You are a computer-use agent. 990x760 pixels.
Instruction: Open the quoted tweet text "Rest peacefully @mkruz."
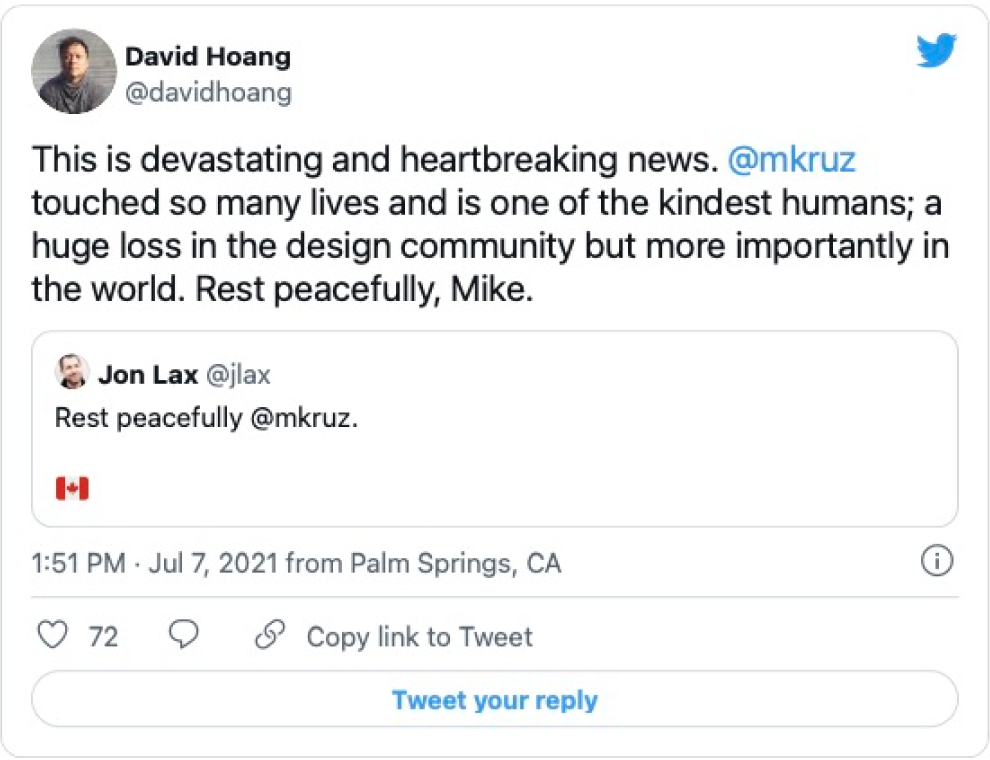[206, 417]
